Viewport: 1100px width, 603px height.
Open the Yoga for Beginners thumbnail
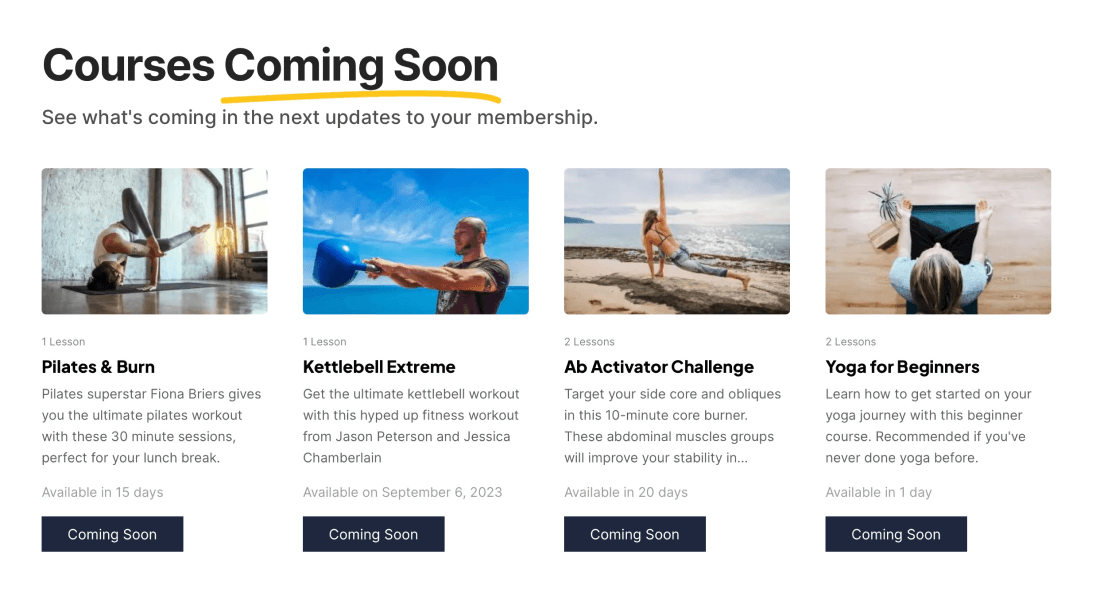point(938,241)
